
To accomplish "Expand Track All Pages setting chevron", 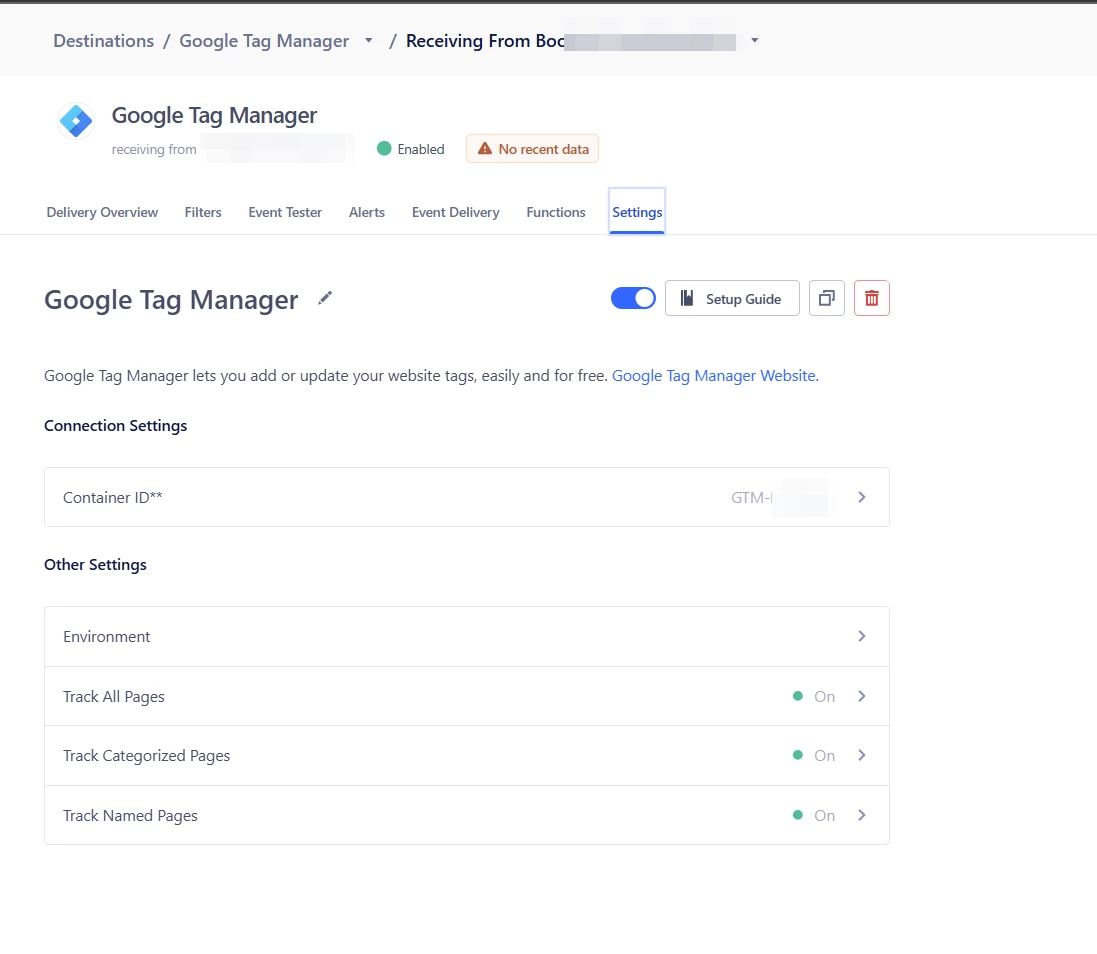I will tap(862, 697).
